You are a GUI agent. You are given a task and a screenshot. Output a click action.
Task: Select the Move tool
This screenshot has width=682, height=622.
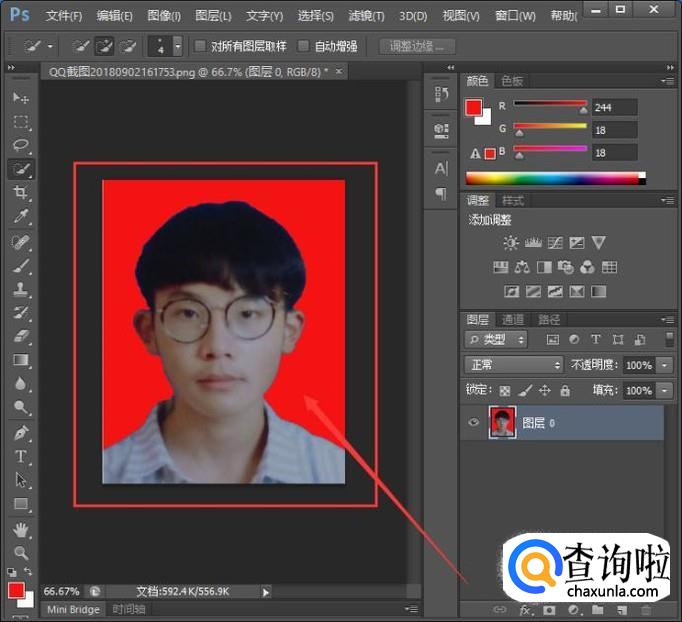21,98
